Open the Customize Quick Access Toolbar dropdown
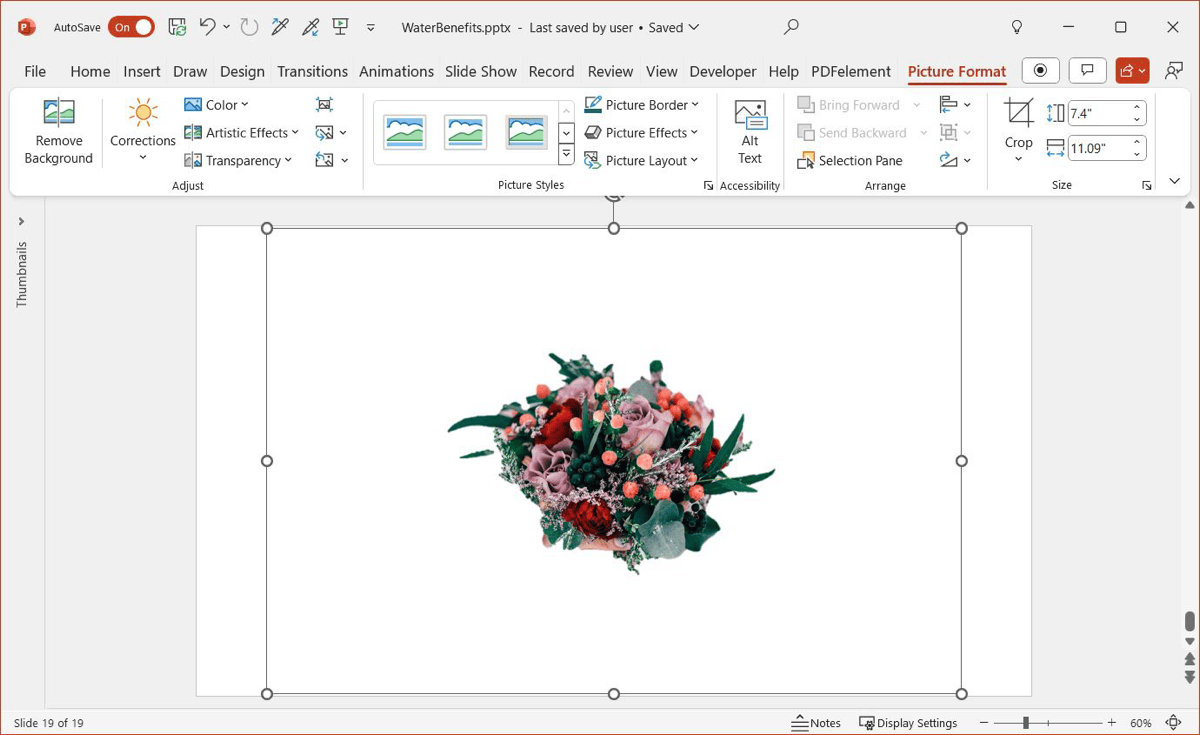 pos(372,28)
